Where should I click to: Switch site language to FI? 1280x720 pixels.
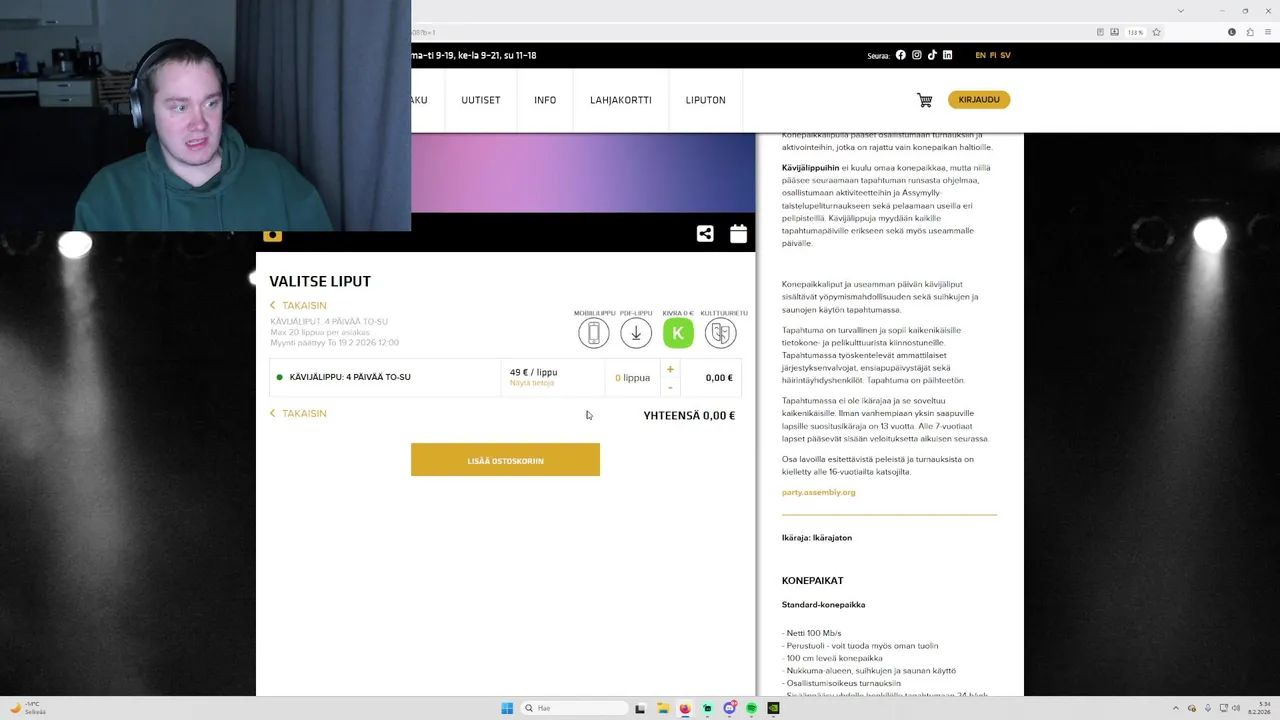993,55
